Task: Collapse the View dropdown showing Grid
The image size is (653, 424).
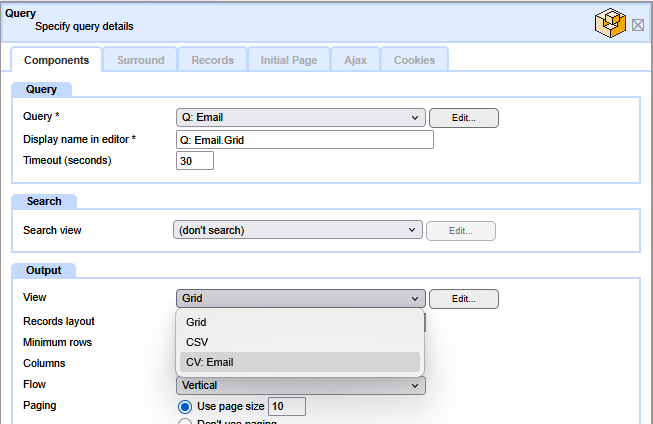Action: click(300, 298)
